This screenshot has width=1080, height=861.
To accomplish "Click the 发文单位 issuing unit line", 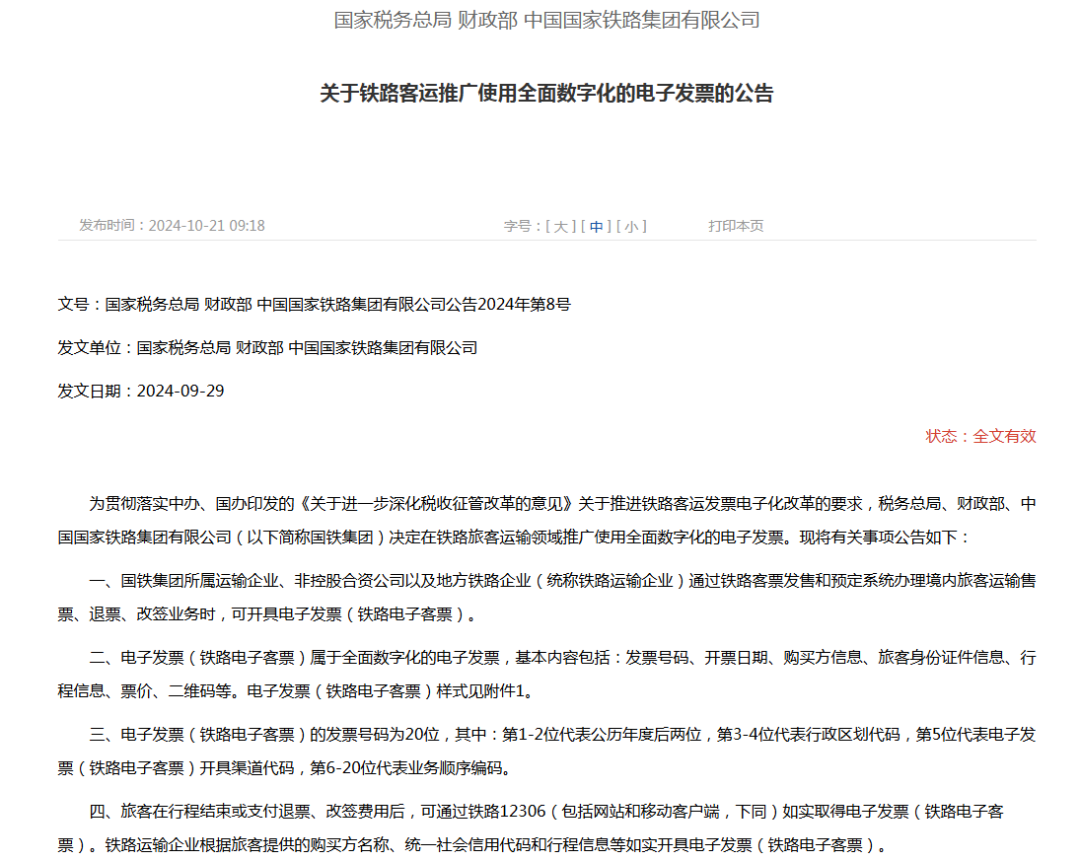I will click(x=268, y=346).
